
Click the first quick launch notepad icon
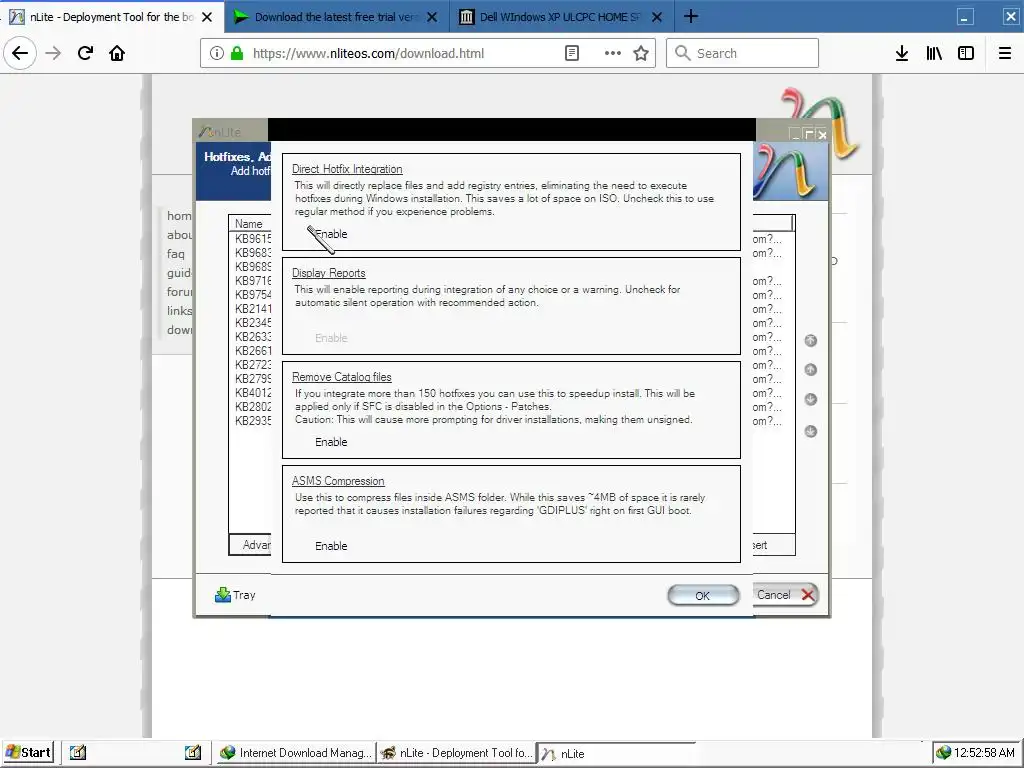coord(78,752)
